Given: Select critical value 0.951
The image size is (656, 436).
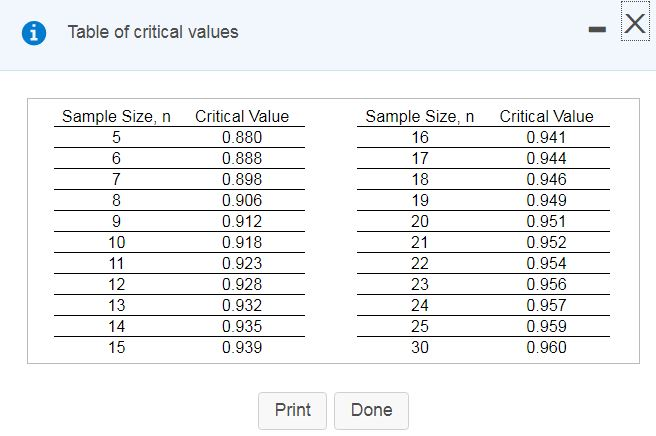Looking at the screenshot, I should pyautogui.click(x=546, y=221).
